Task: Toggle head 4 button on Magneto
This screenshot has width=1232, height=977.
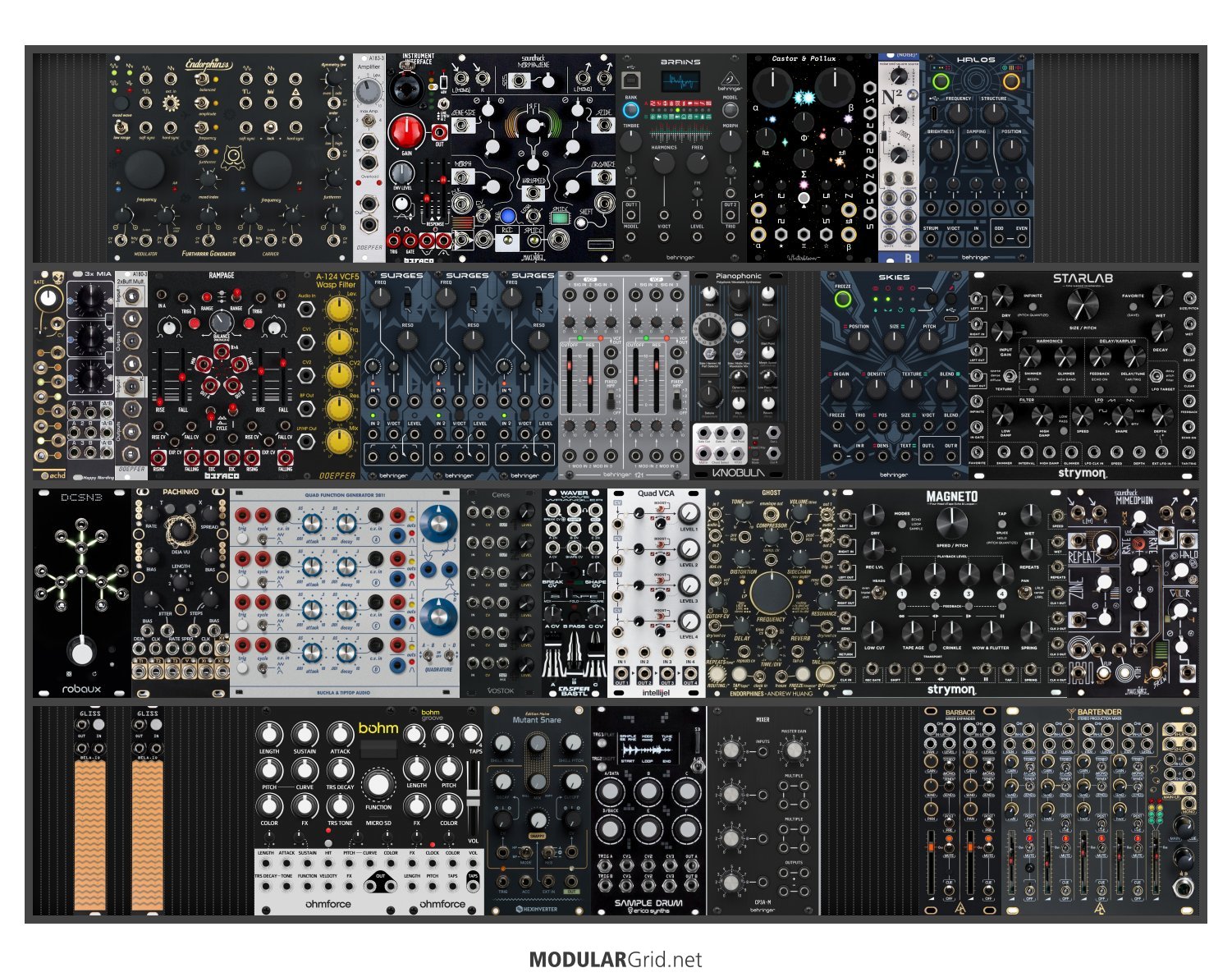Action: point(1002,594)
